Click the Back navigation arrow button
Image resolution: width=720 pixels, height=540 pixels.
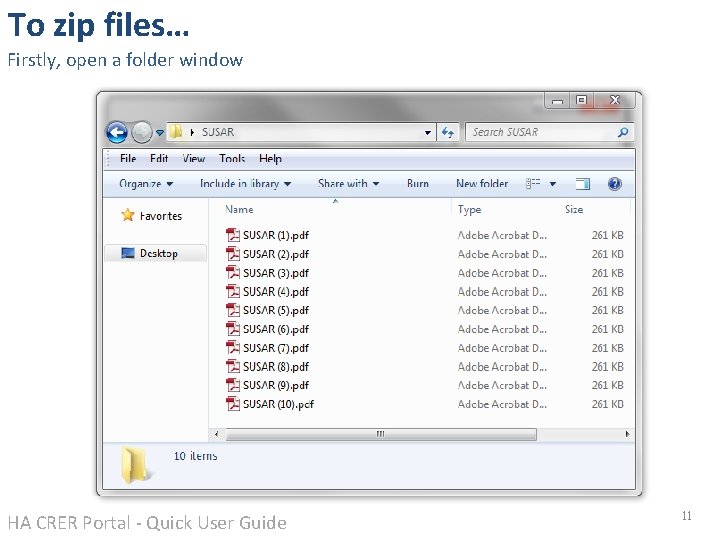(x=117, y=132)
